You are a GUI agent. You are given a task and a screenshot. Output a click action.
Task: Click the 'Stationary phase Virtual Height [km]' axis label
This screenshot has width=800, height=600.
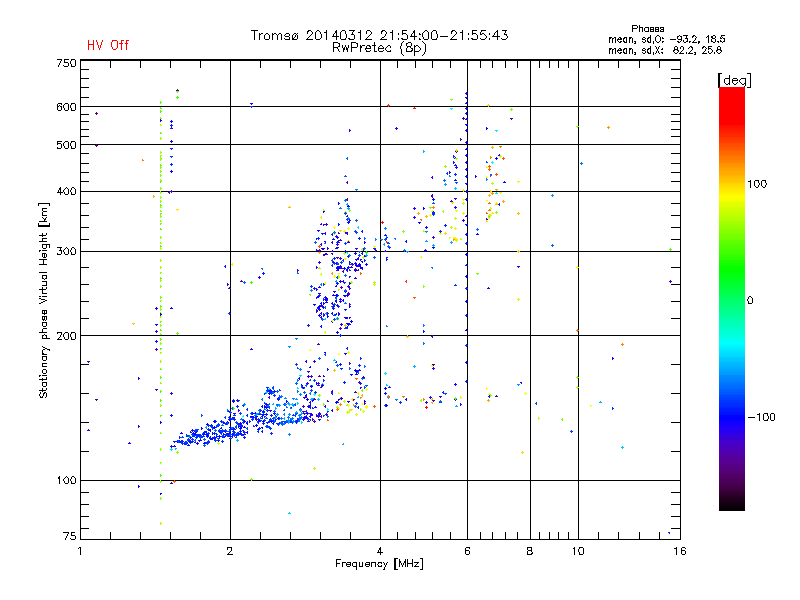coord(44,300)
